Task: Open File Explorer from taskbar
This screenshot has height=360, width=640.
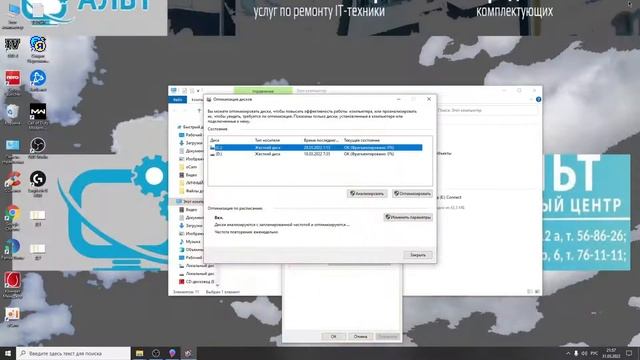Action: (x=140, y=353)
